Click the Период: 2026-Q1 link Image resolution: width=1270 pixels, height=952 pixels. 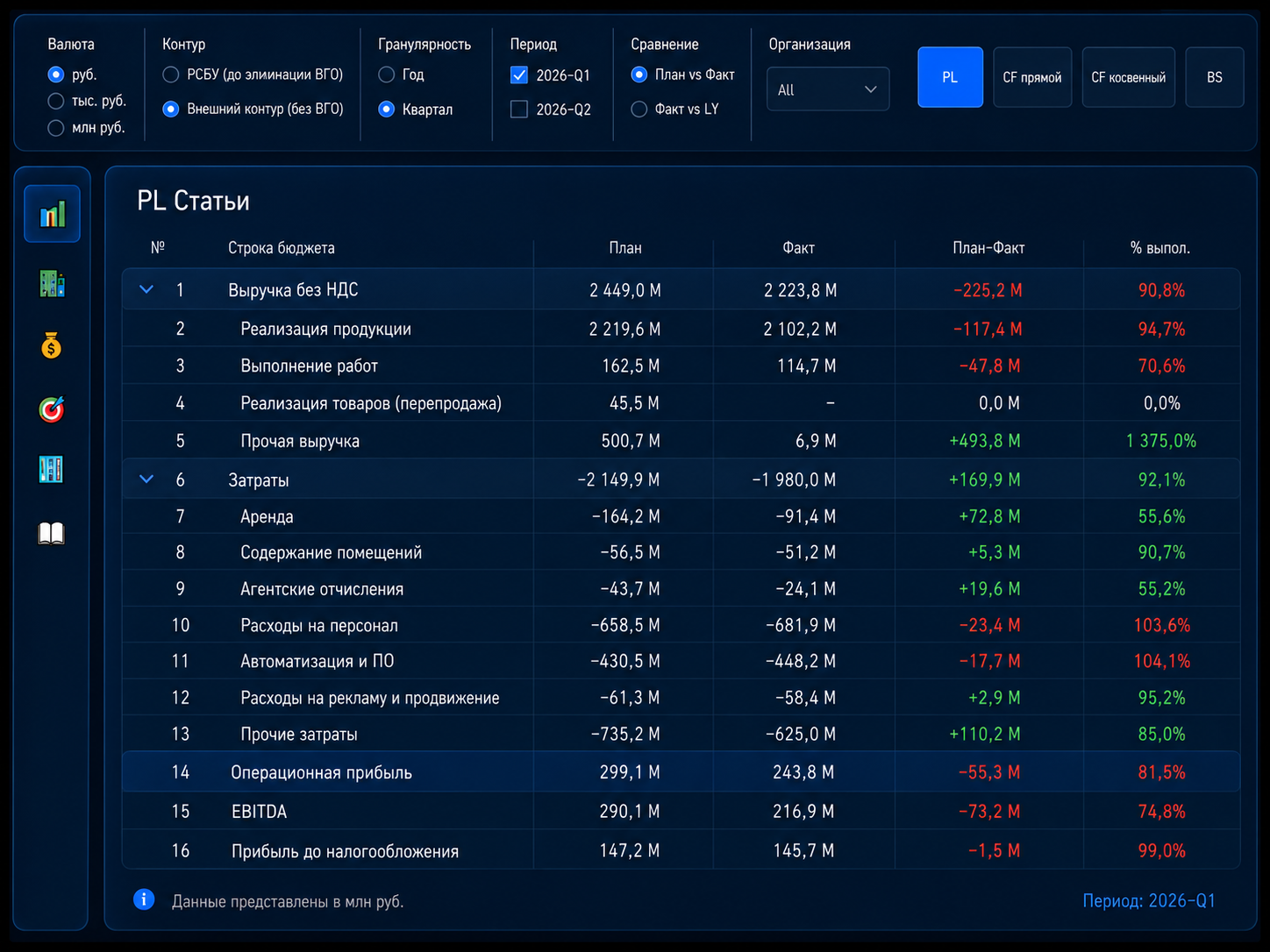(x=1149, y=901)
